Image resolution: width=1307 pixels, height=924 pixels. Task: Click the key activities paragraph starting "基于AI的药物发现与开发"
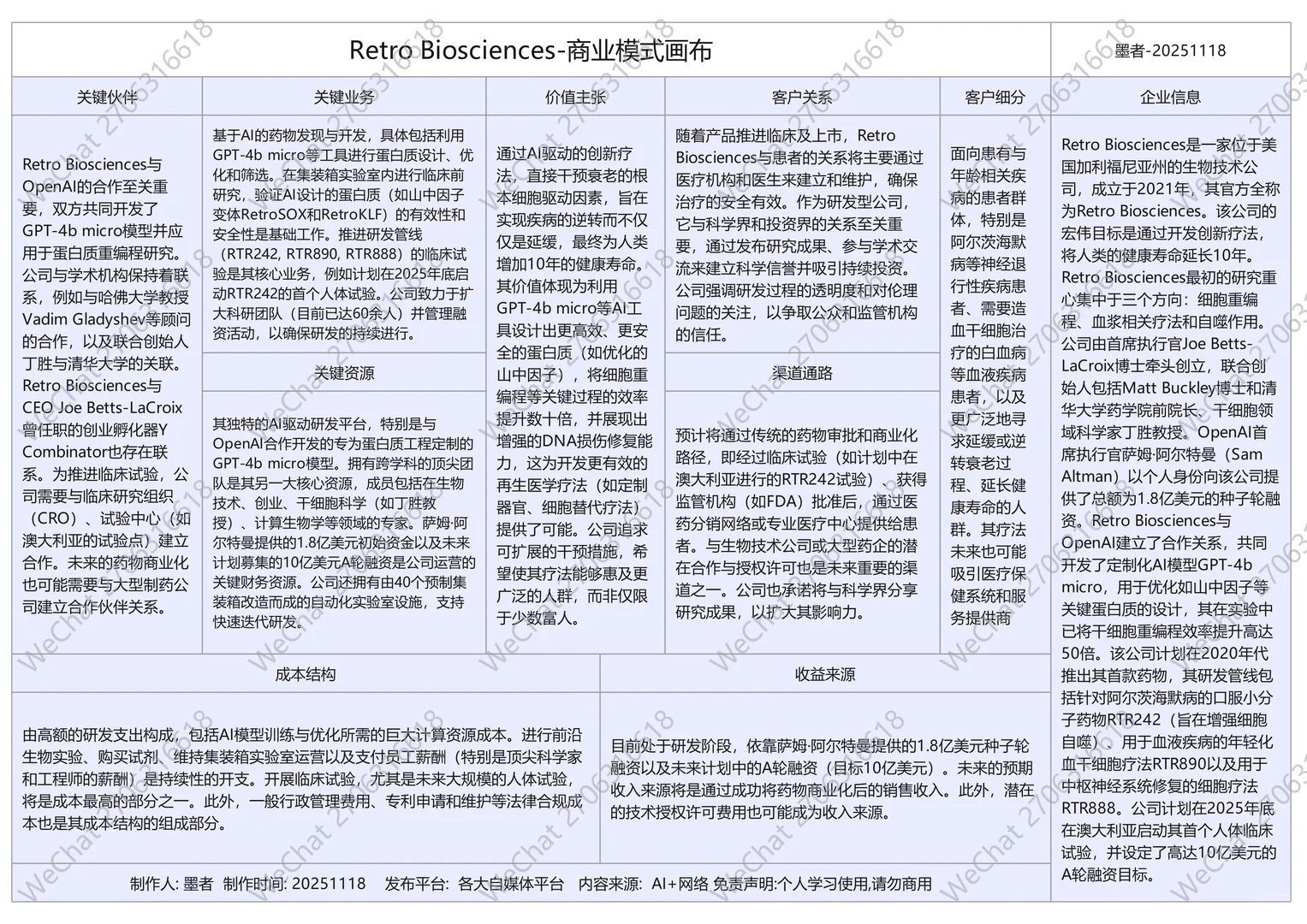(x=344, y=234)
